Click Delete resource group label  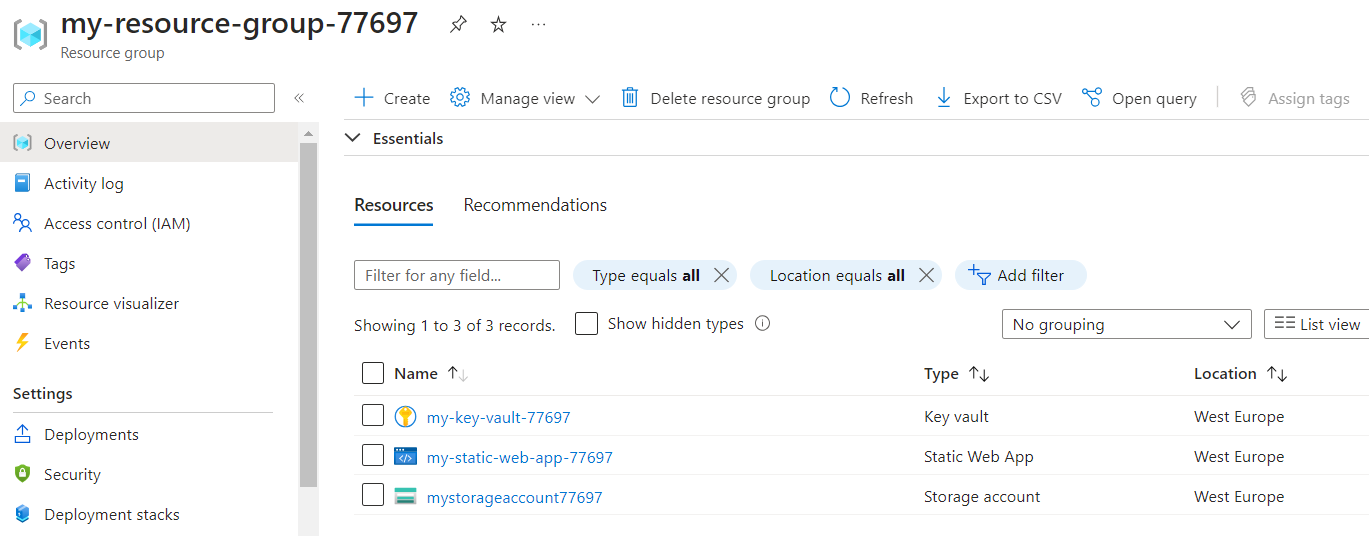730,98
